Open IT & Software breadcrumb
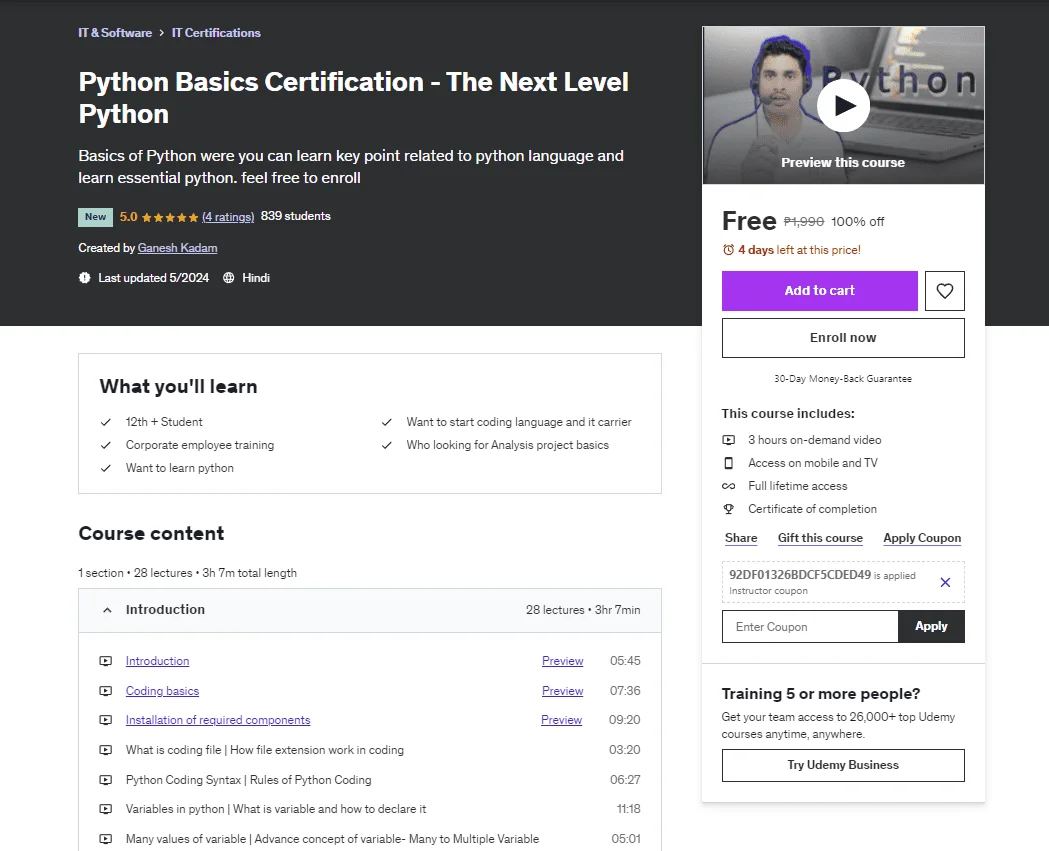 click(115, 33)
